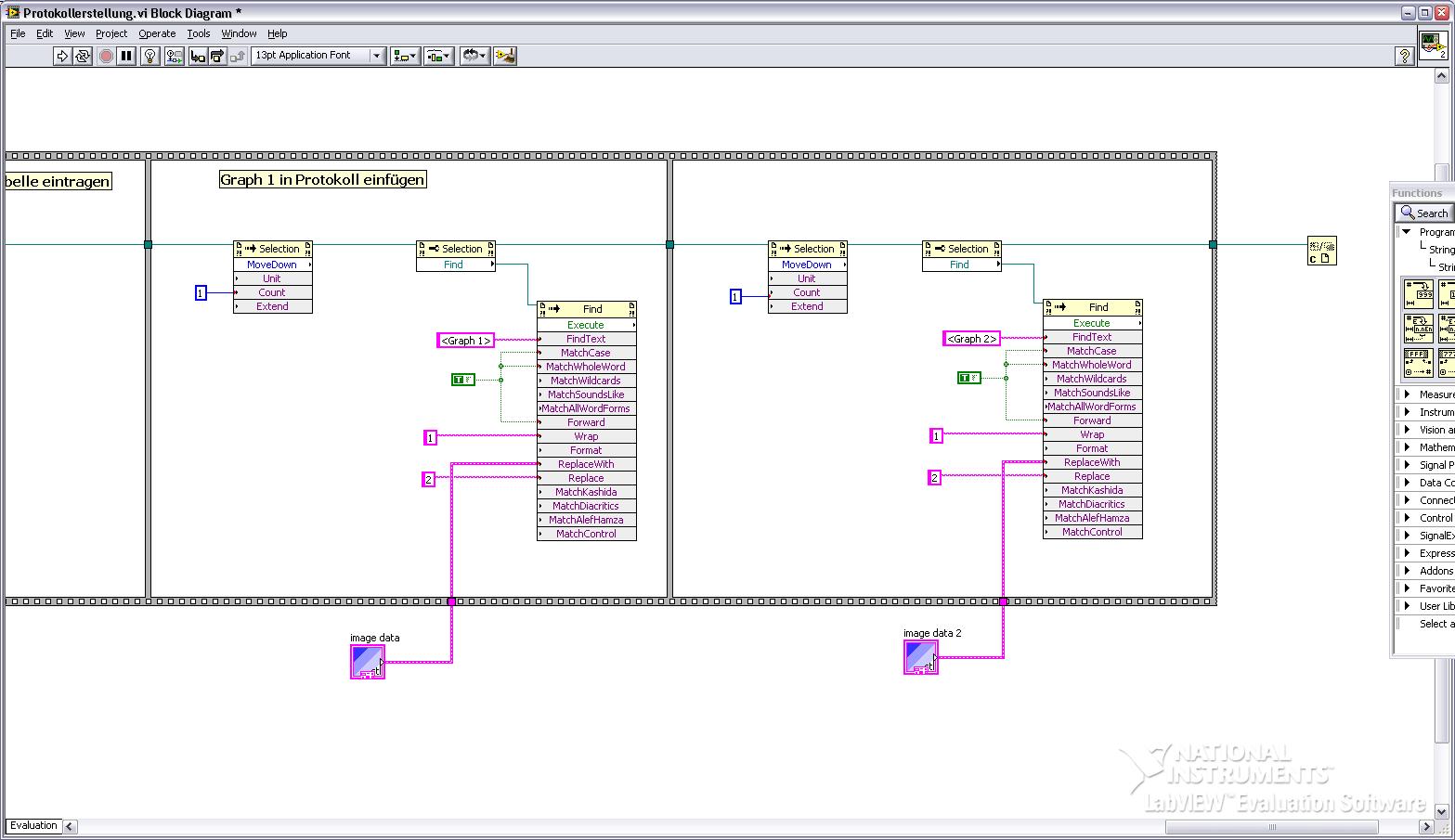Toggle the Highlight Execution light bulb

[x=149, y=56]
